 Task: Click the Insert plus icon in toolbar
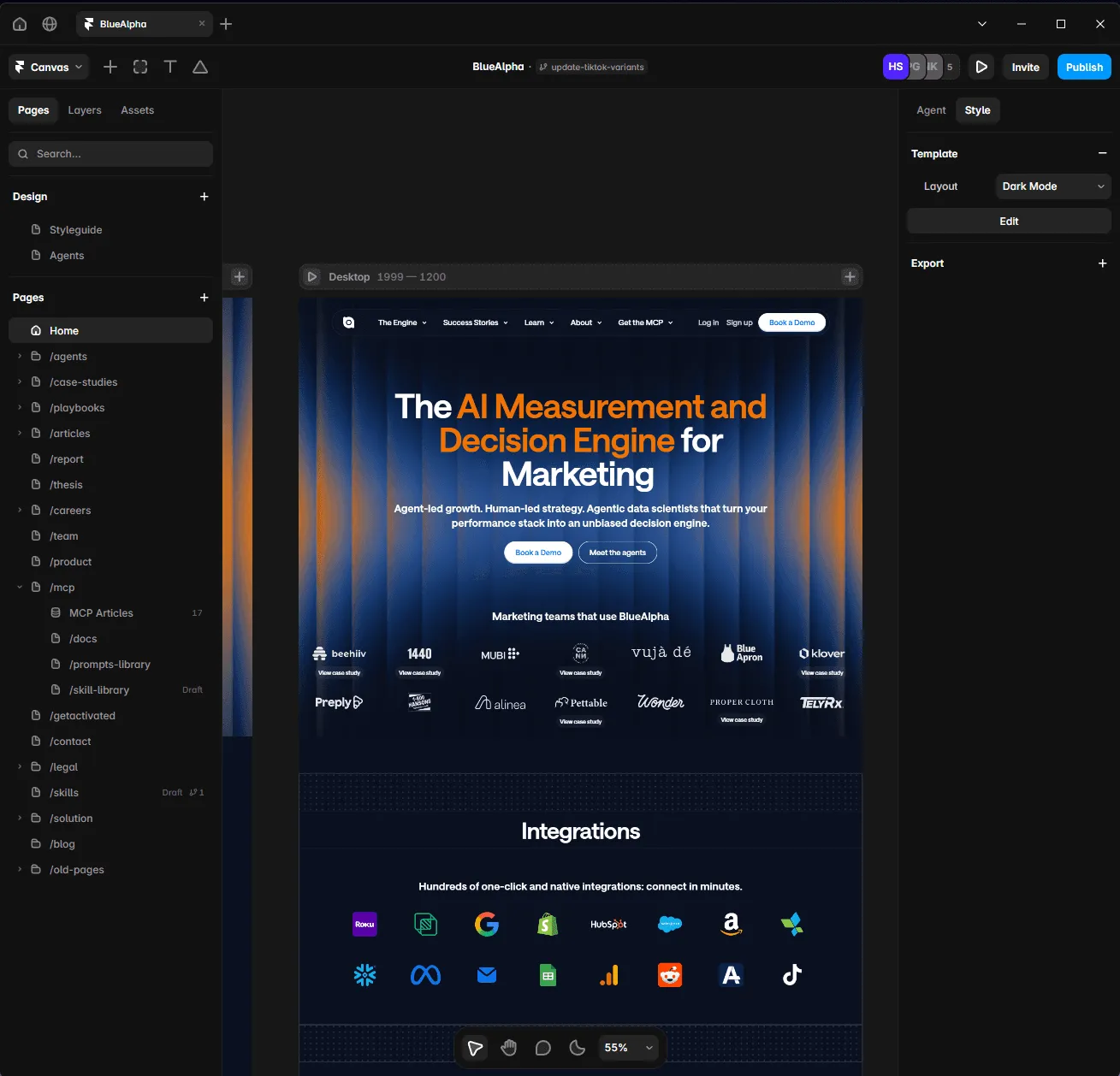(x=110, y=67)
